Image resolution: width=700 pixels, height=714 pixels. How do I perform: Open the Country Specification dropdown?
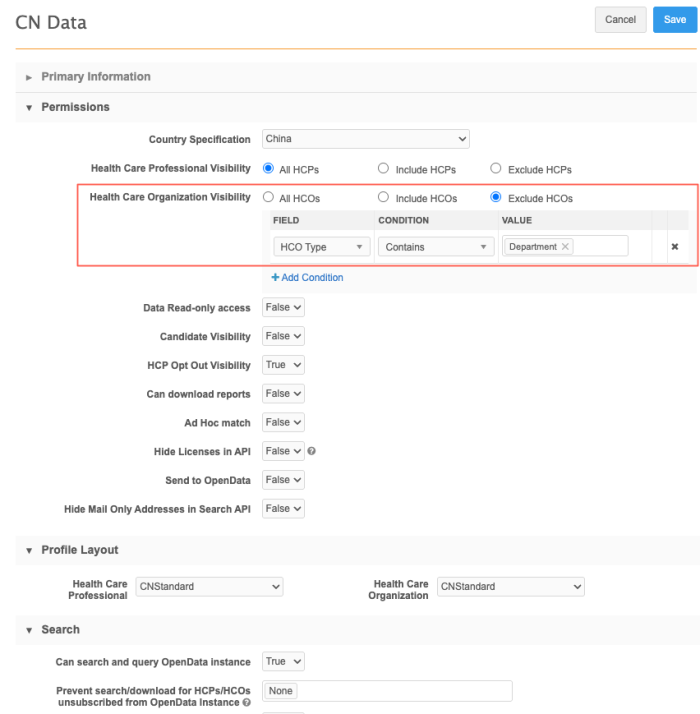coord(365,139)
